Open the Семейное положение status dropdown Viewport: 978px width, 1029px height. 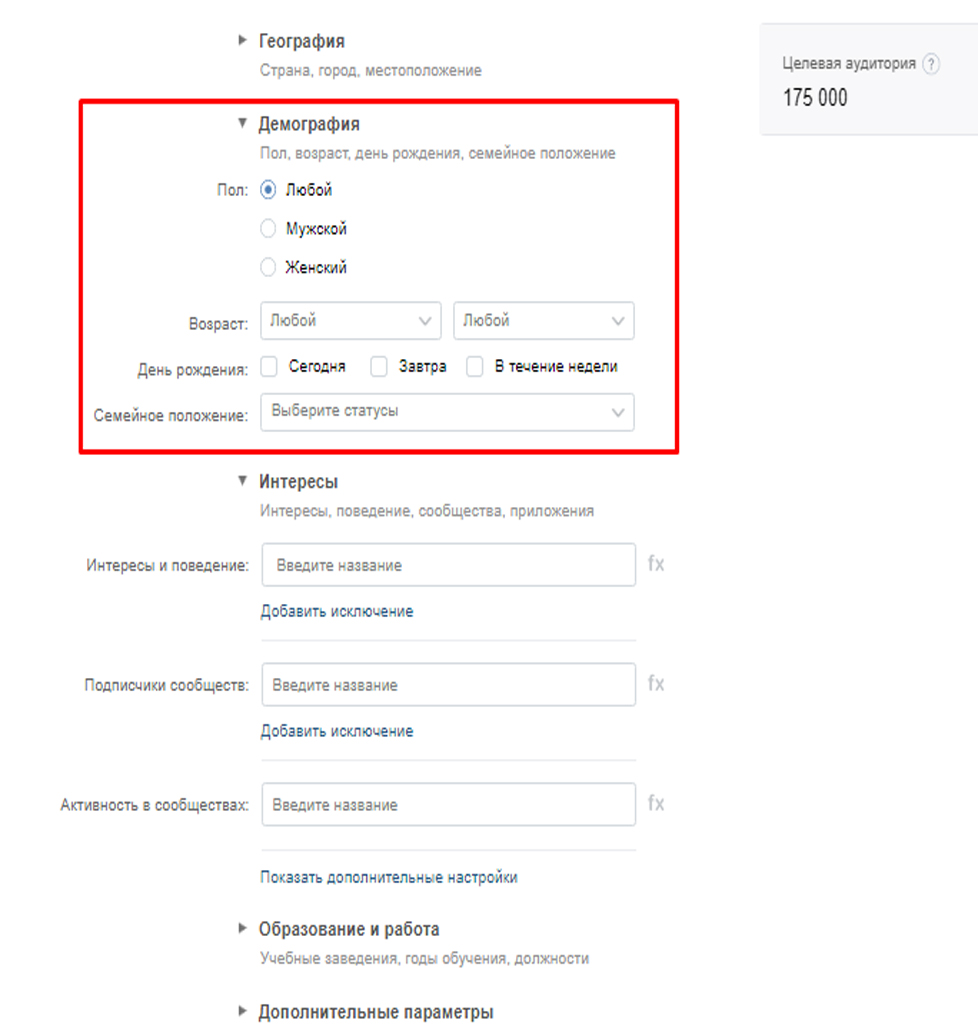(x=447, y=412)
